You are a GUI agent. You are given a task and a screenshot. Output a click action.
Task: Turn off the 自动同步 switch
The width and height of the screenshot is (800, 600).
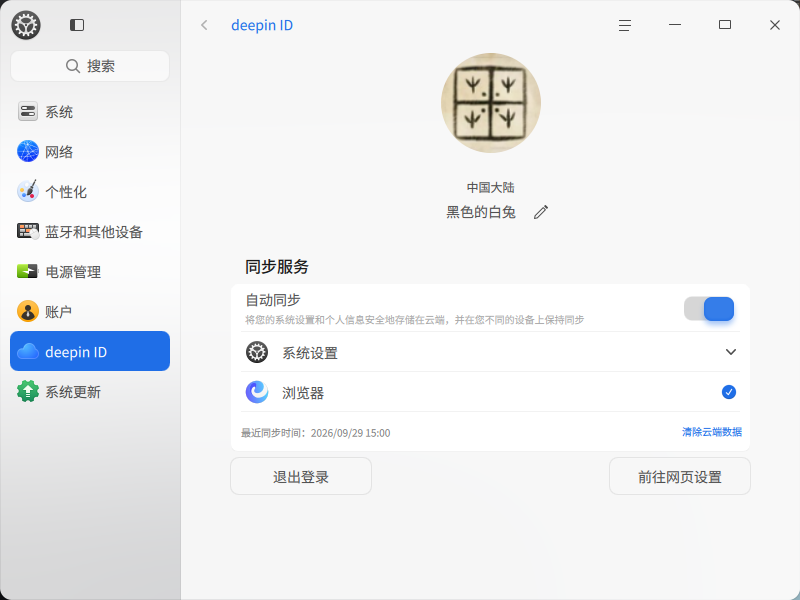(709, 309)
